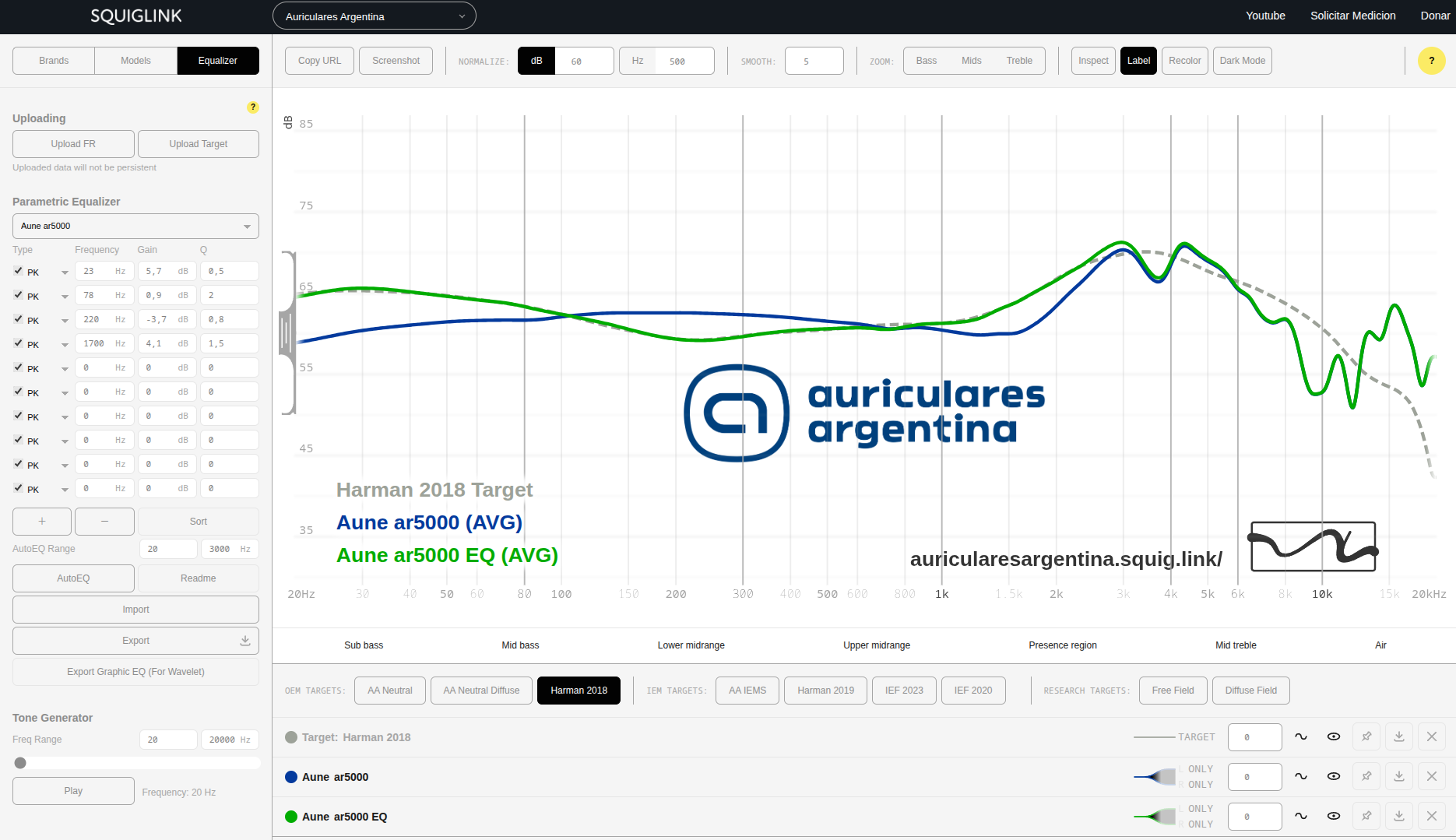Click the Upload FR button
The image size is (1456, 840).
[73, 144]
